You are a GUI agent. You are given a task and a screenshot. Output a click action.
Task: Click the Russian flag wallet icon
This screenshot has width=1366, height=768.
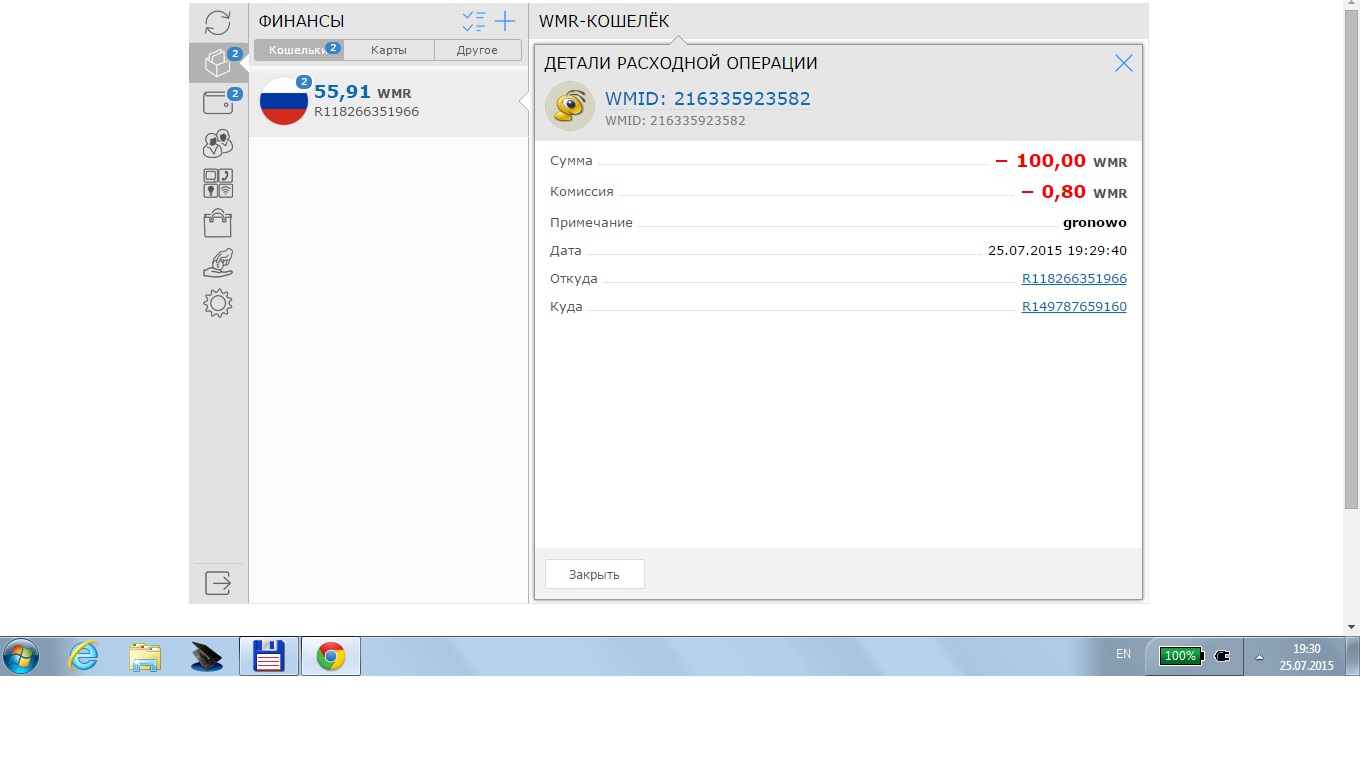pos(284,101)
